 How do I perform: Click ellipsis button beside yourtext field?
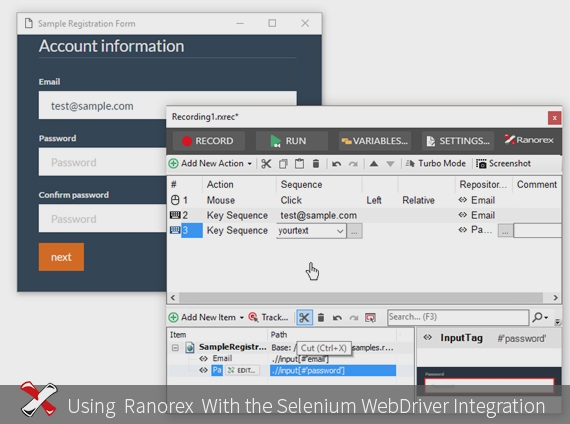click(354, 231)
